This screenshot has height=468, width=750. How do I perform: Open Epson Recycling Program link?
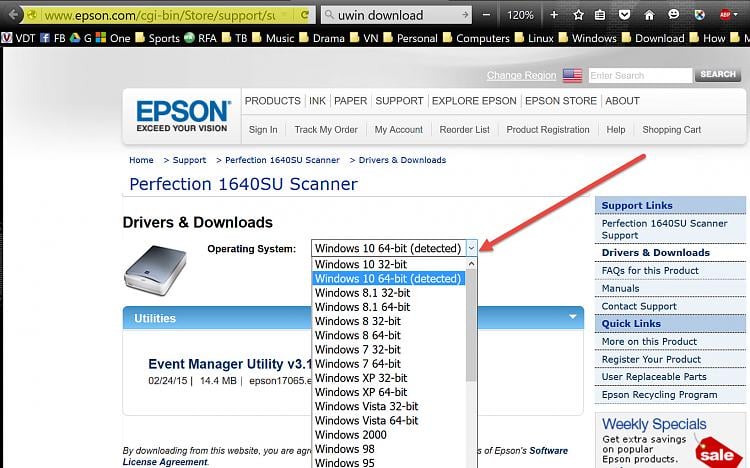click(659, 395)
